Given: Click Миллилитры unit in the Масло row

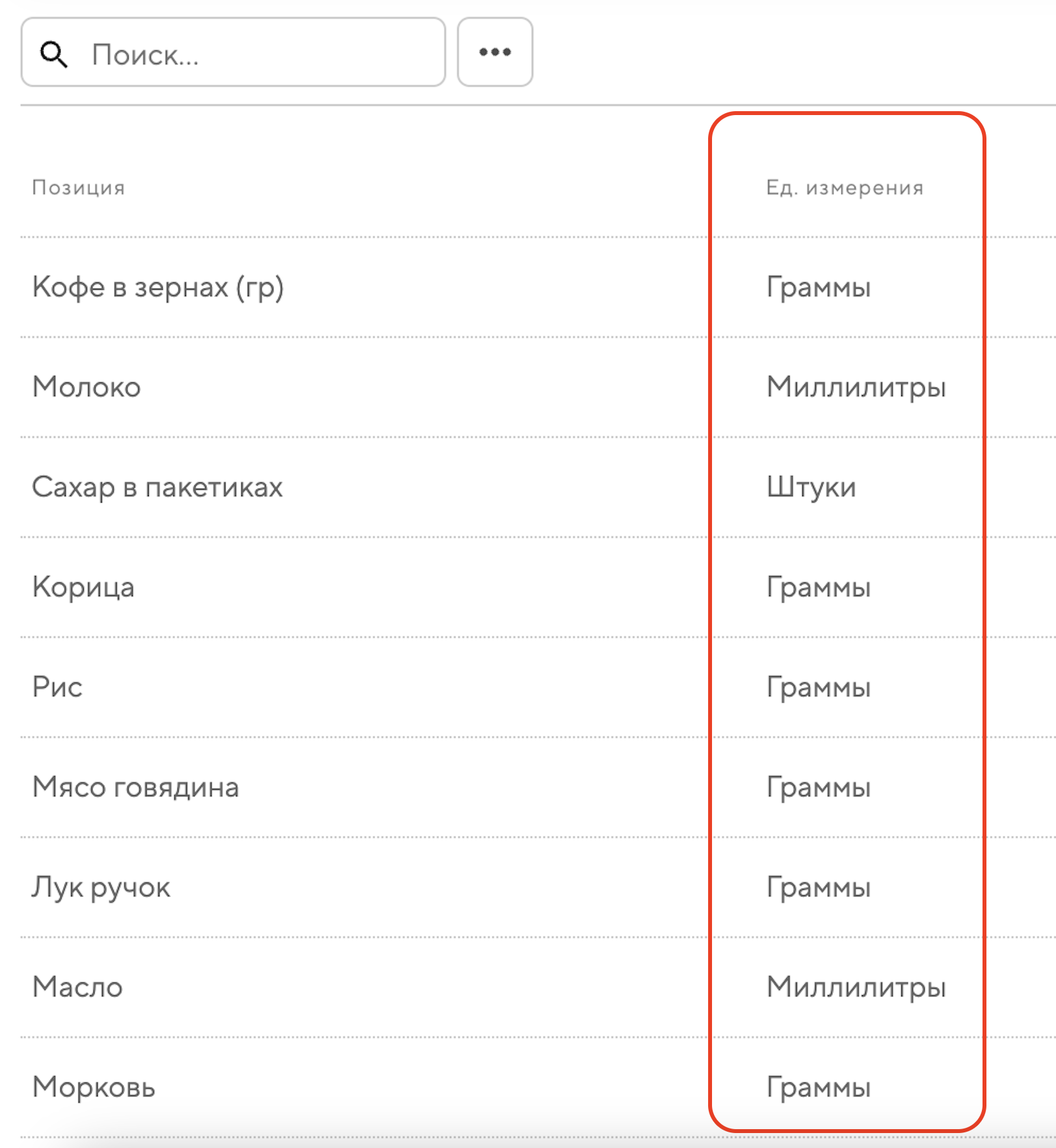Looking at the screenshot, I should (856, 987).
